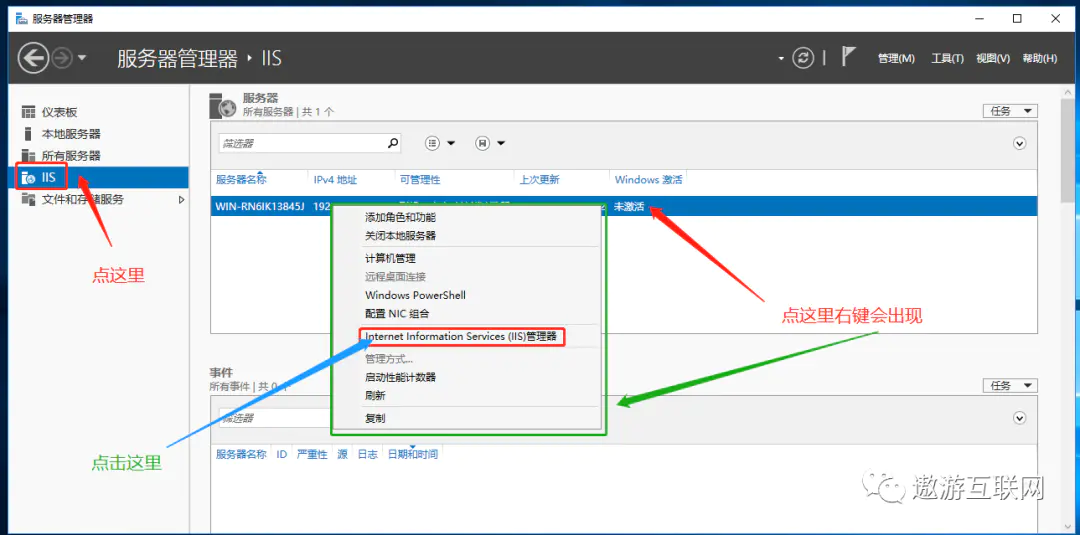Choose 复制 from context menu

[x=375, y=418]
